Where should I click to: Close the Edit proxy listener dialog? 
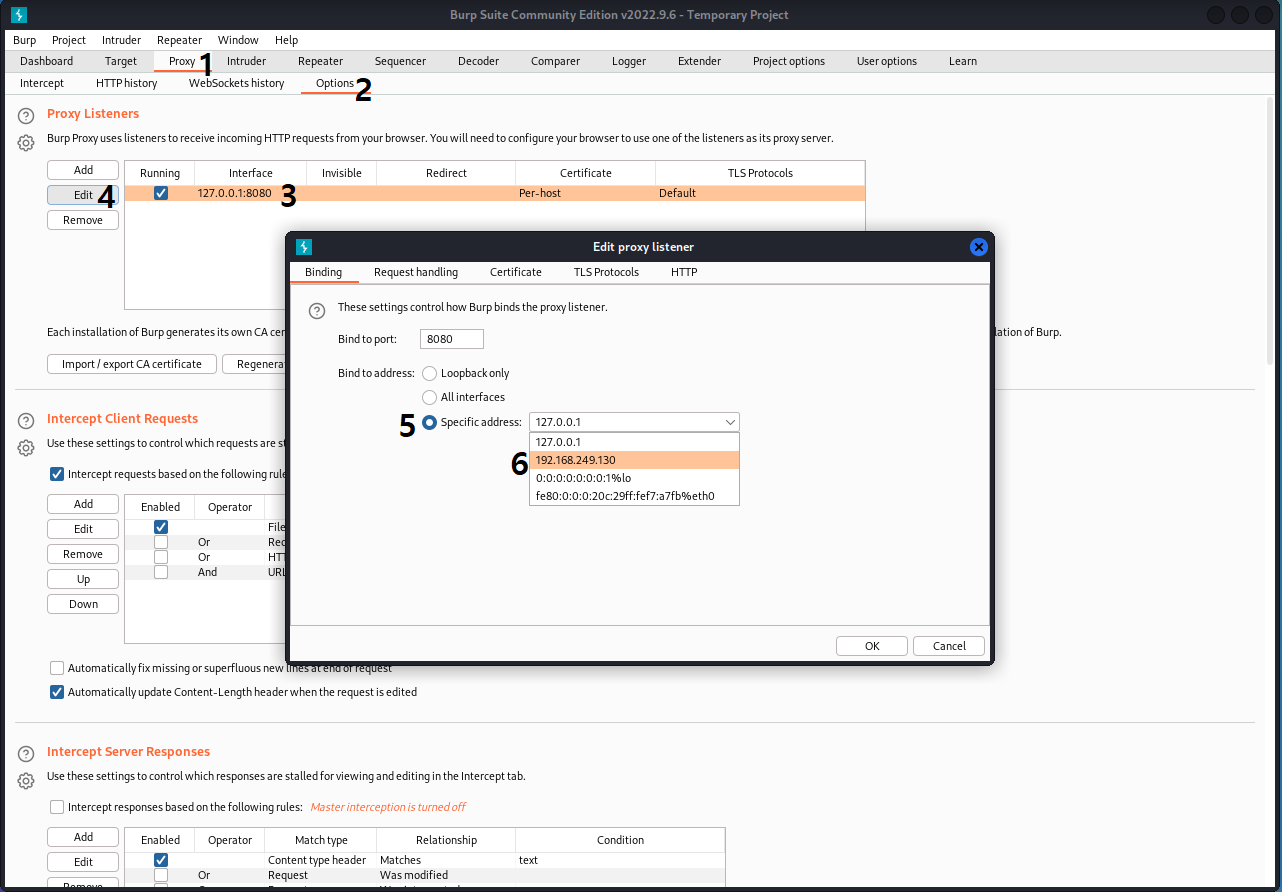point(979,247)
